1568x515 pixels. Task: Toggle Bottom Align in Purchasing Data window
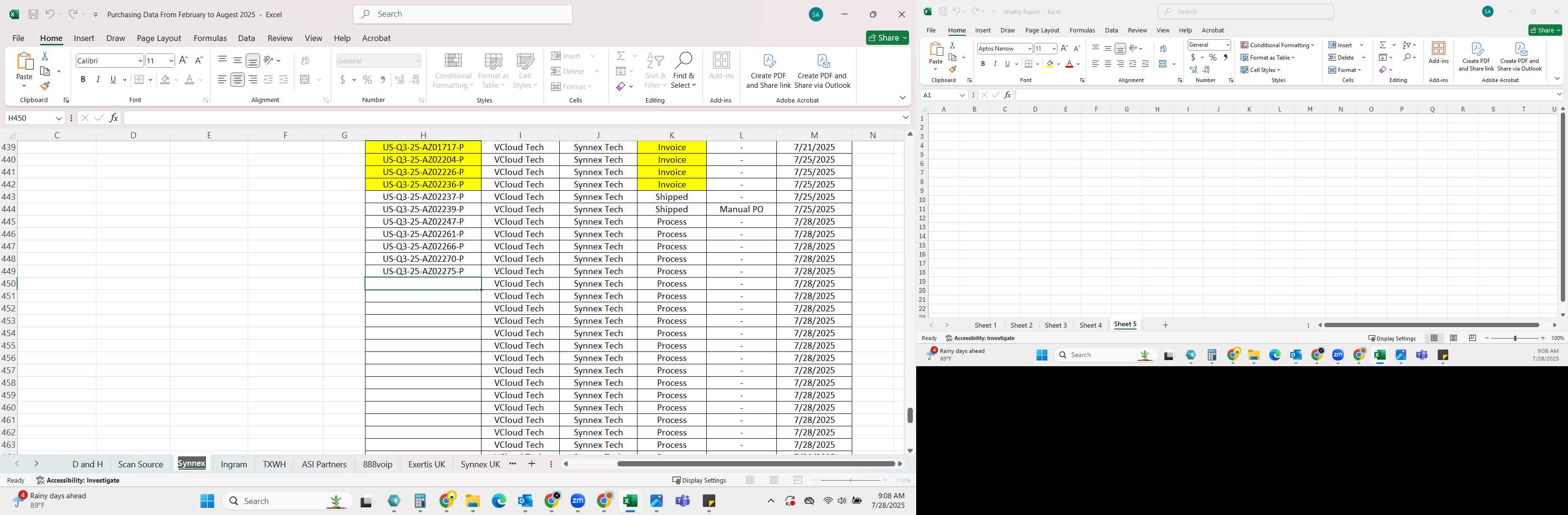pos(252,60)
